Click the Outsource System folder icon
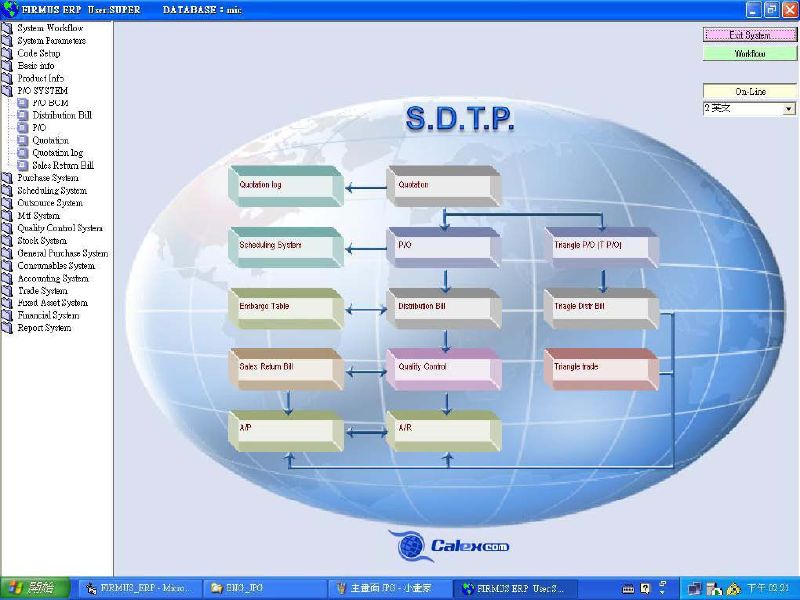The image size is (800, 600). (7, 203)
